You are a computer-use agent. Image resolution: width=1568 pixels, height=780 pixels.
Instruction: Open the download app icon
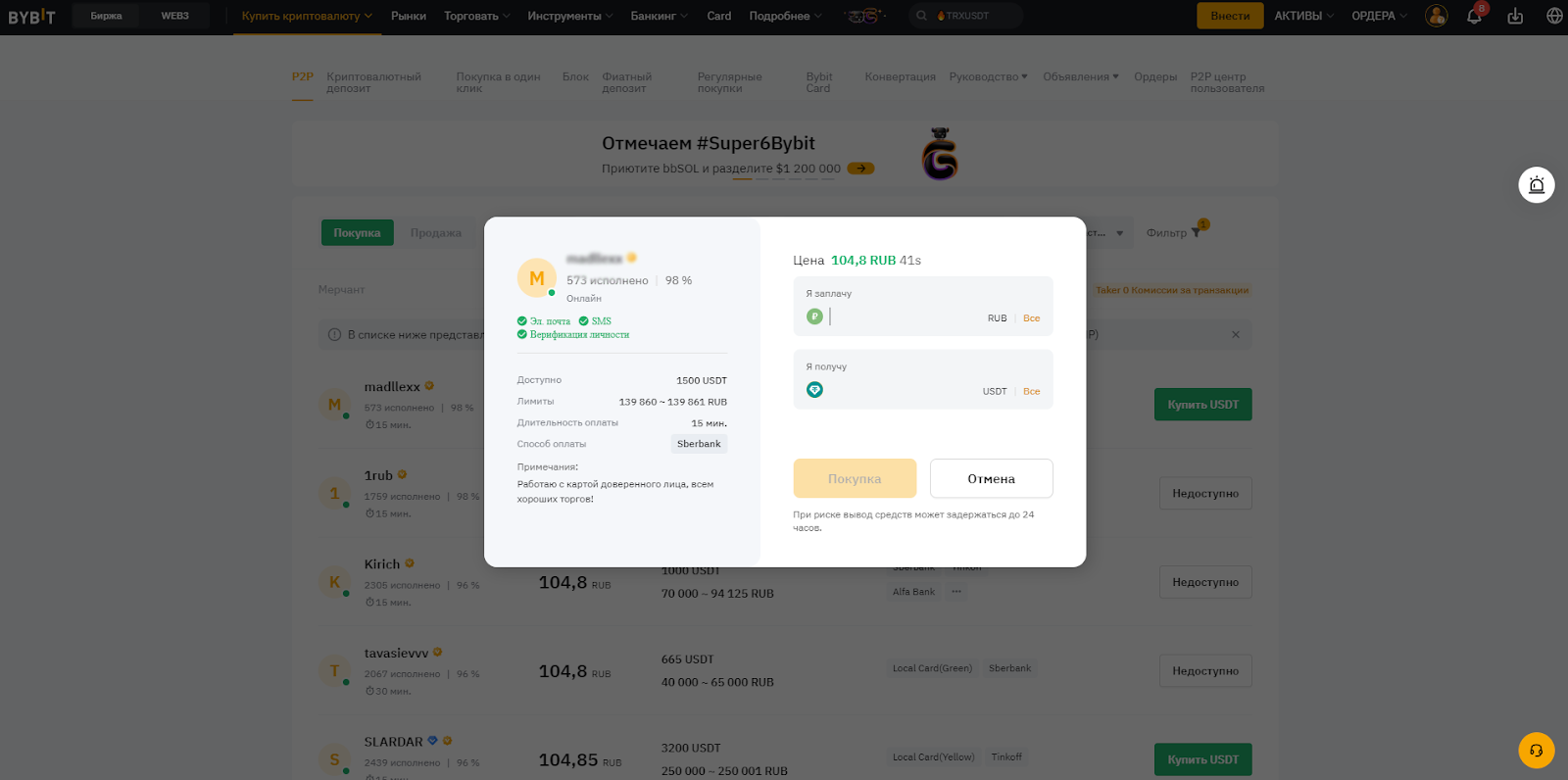tap(1515, 16)
